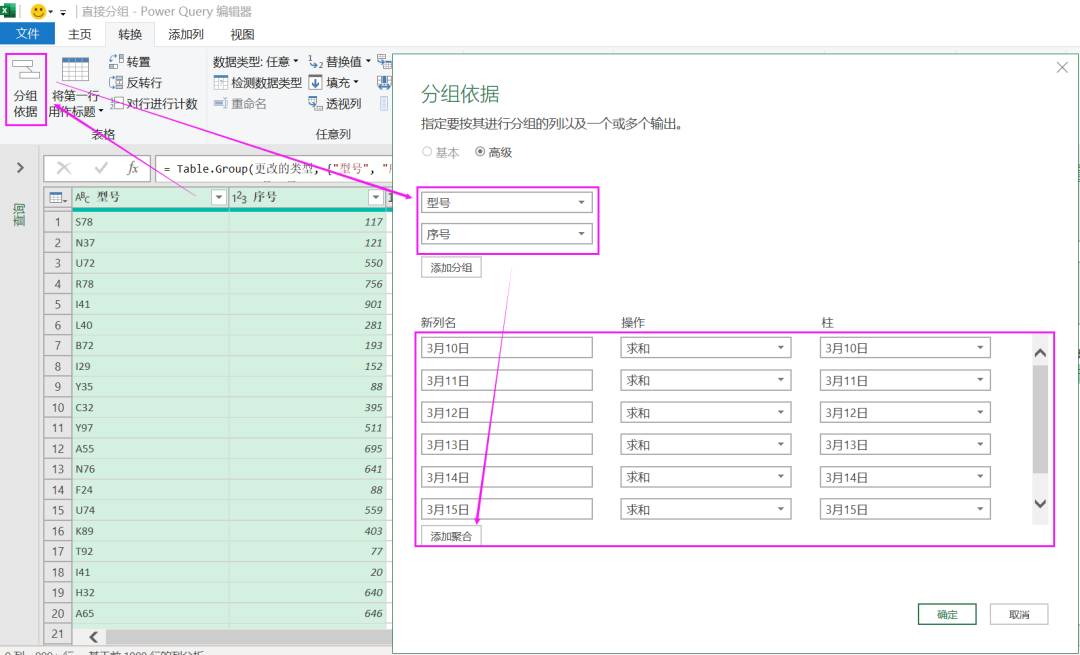Open the File (文件) tab

coord(28,34)
